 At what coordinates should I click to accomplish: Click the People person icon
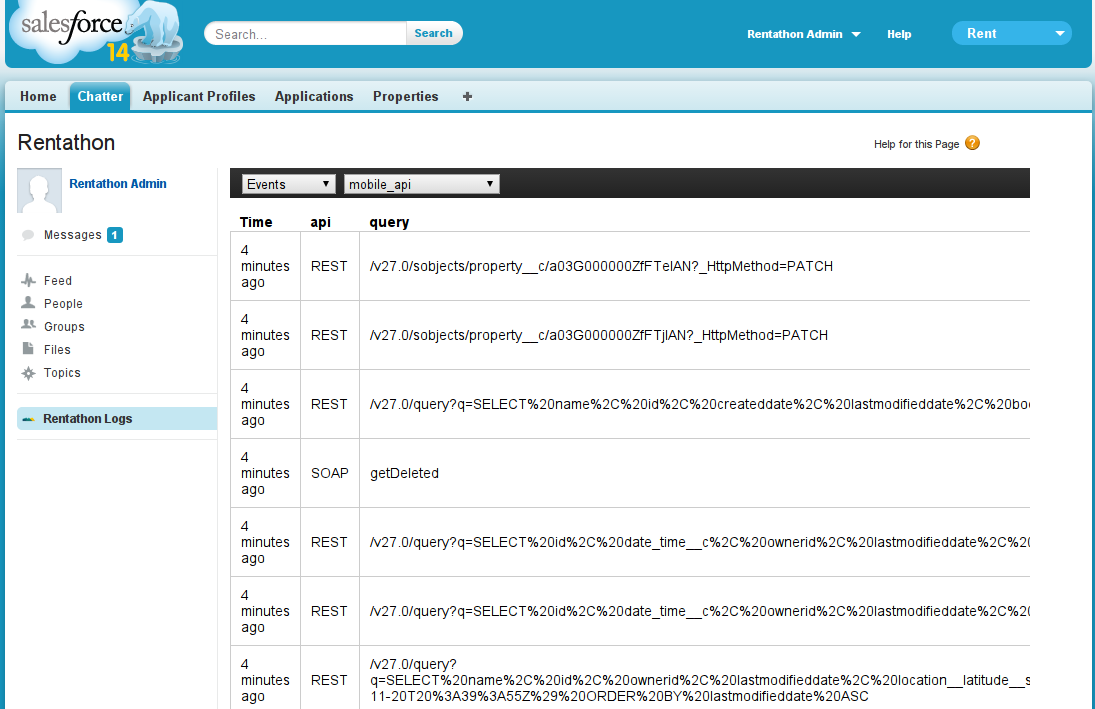(x=28, y=302)
